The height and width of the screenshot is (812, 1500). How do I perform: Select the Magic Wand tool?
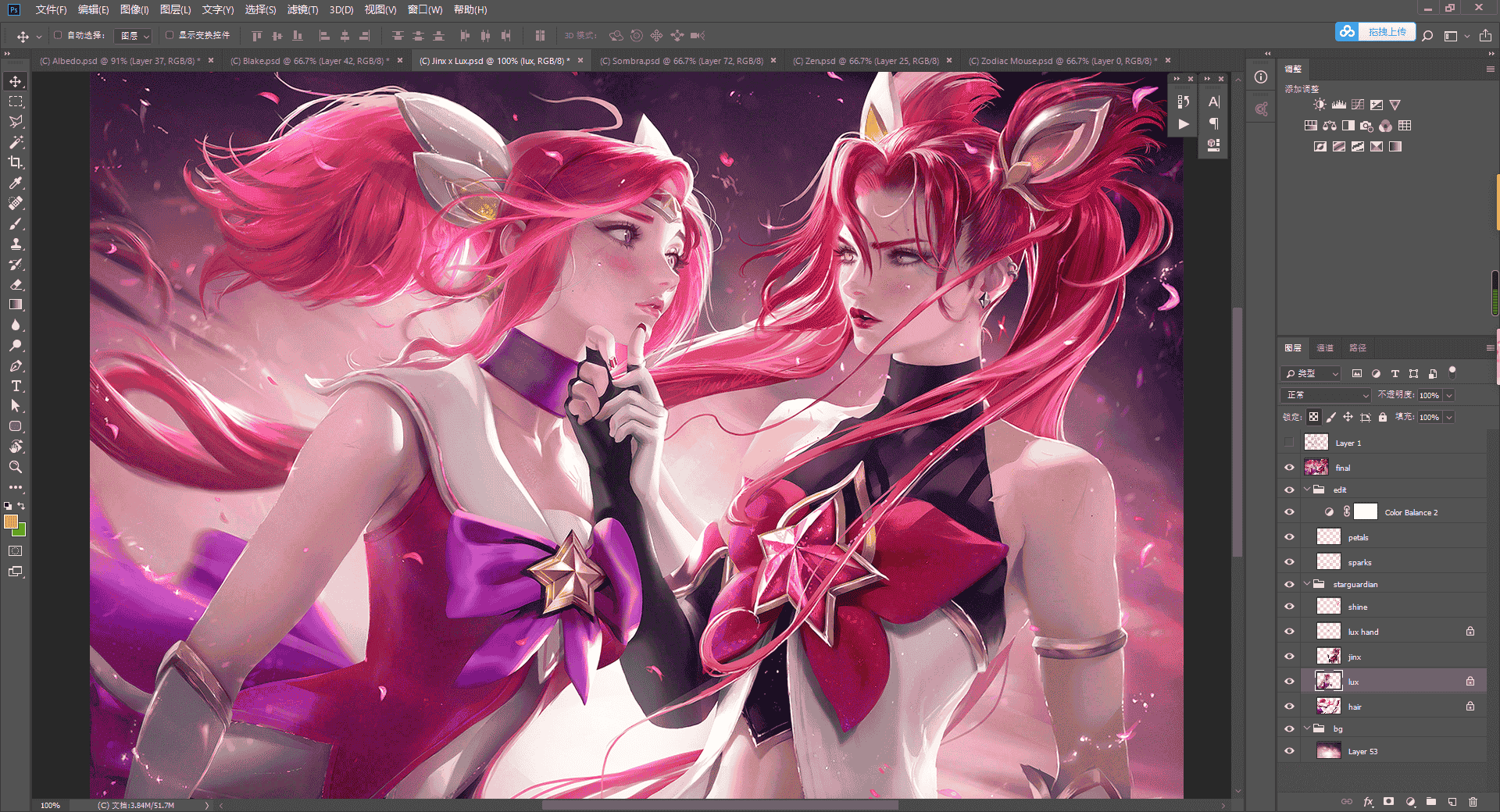pos(16,142)
